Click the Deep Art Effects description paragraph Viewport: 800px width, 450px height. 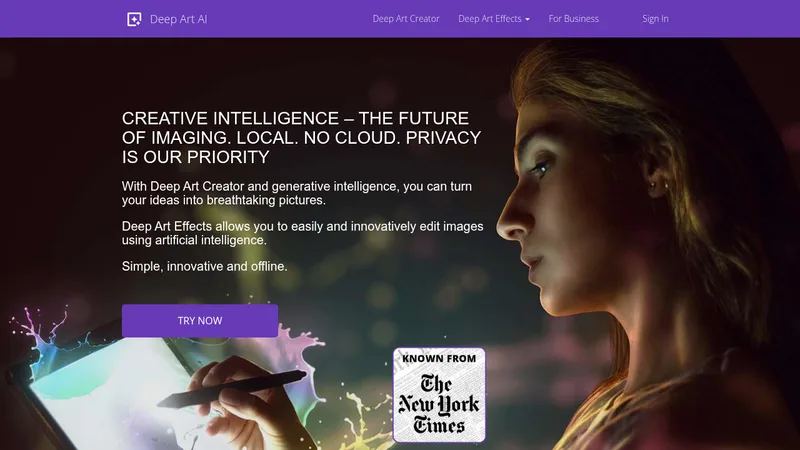click(x=302, y=233)
